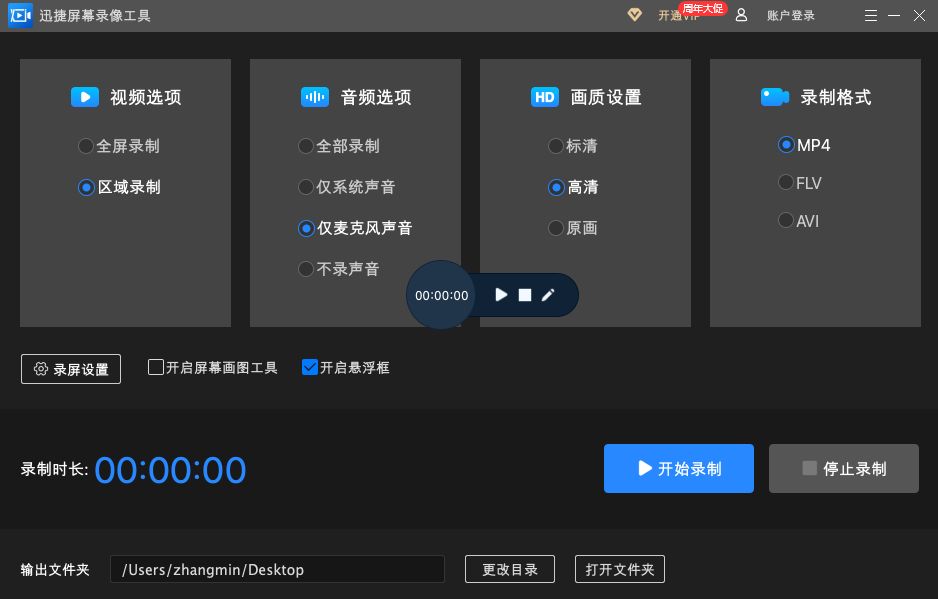Viewport: 938px width, 599px height.
Task: Click the 视频选项 video icon
Action: (85, 97)
